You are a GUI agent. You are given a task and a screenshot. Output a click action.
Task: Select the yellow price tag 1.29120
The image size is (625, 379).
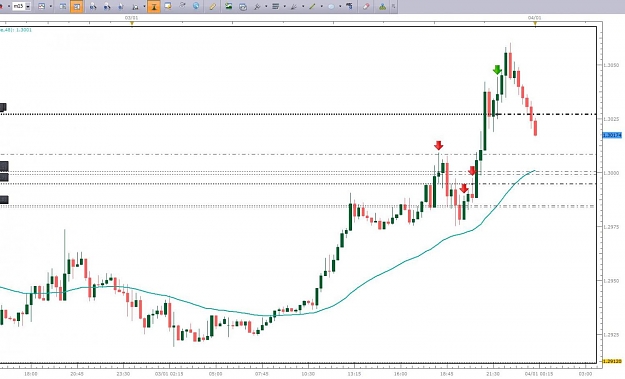(x=612, y=361)
